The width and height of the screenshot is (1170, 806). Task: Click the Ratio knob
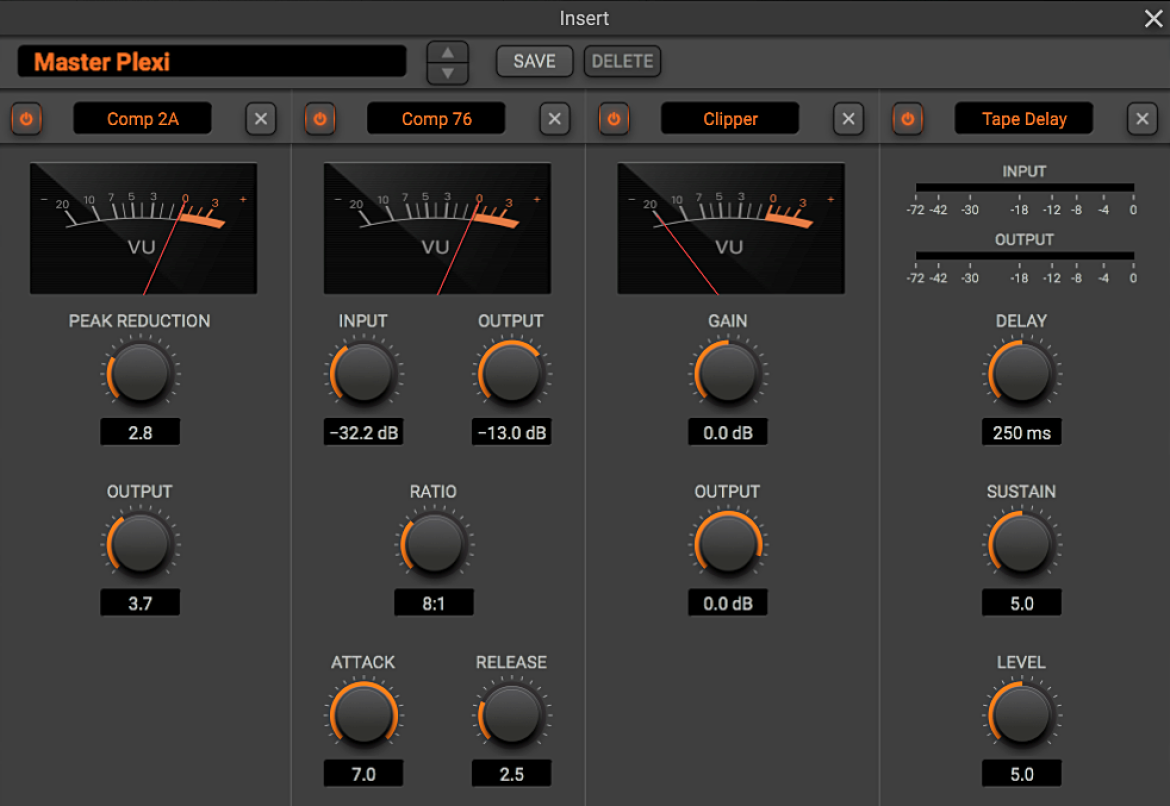click(x=434, y=544)
